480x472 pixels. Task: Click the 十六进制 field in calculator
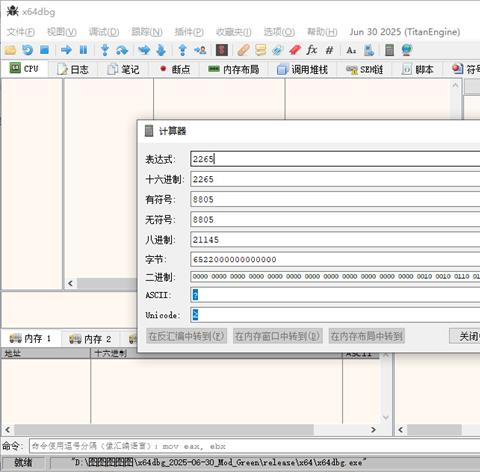pos(335,179)
